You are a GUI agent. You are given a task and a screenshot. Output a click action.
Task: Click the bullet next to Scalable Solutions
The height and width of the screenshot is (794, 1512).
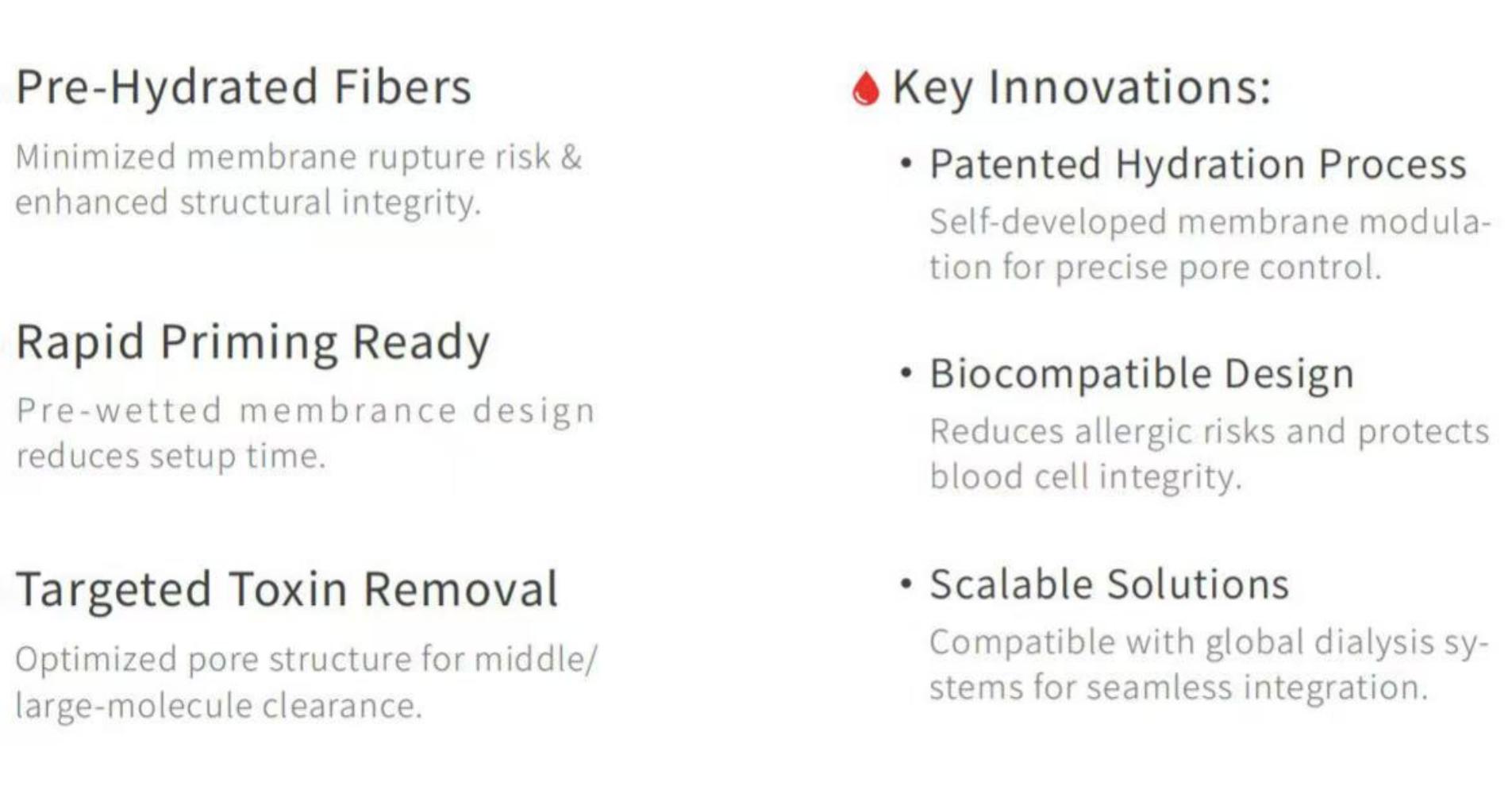(x=906, y=584)
